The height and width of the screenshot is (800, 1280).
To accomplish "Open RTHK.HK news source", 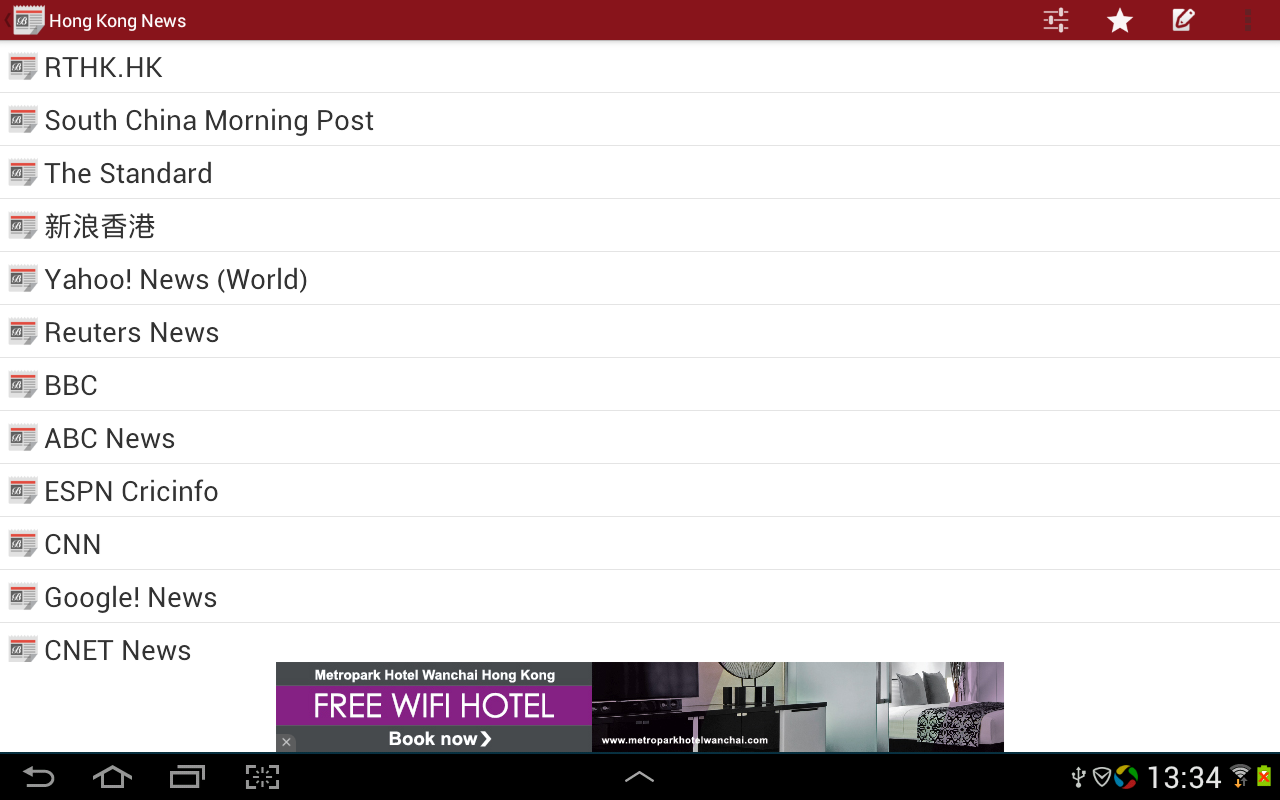I will 640,67.
